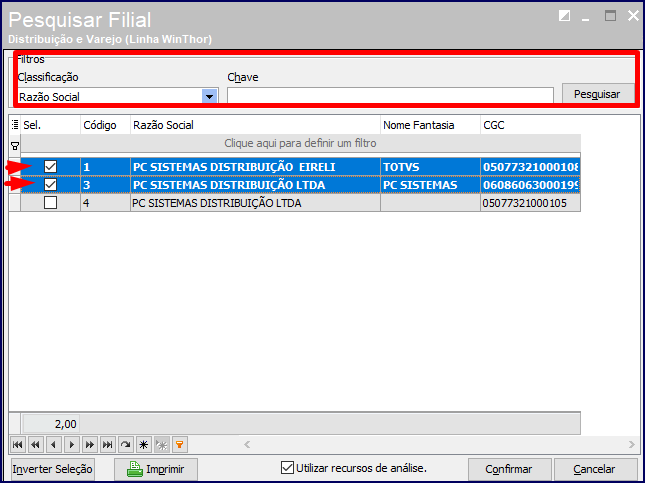
Task: Select the TOTVS nome fantasia cell
Action: [x=430, y=167]
